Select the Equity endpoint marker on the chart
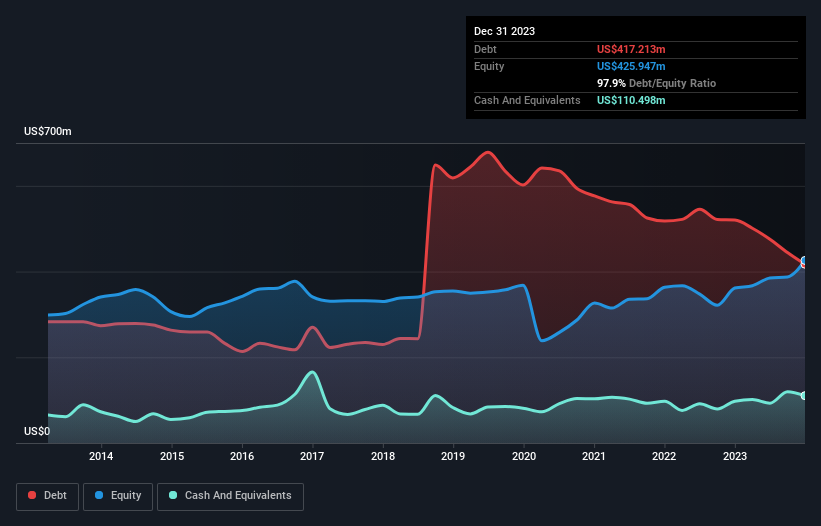Image resolution: width=821 pixels, height=526 pixels. (804, 261)
